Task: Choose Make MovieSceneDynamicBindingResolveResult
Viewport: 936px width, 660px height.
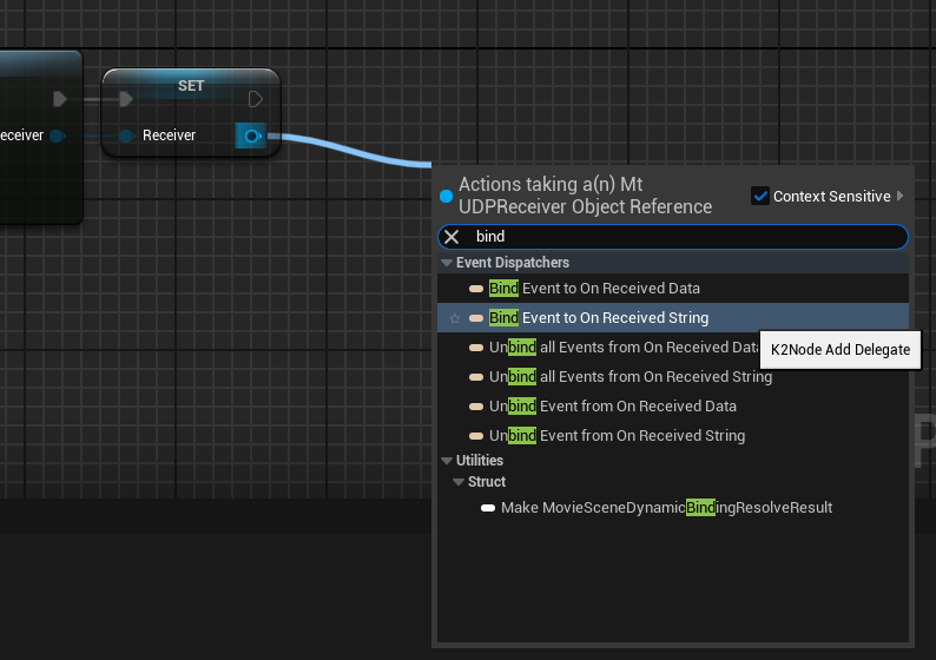Action: [x=666, y=508]
